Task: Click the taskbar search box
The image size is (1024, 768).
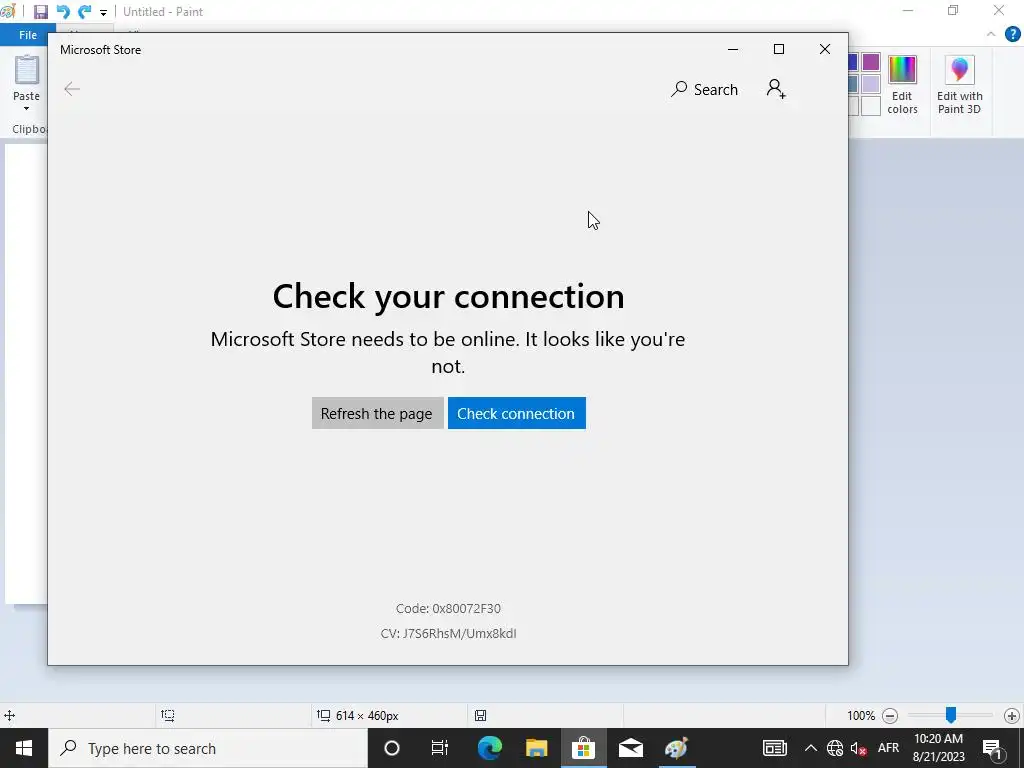Action: 208,748
